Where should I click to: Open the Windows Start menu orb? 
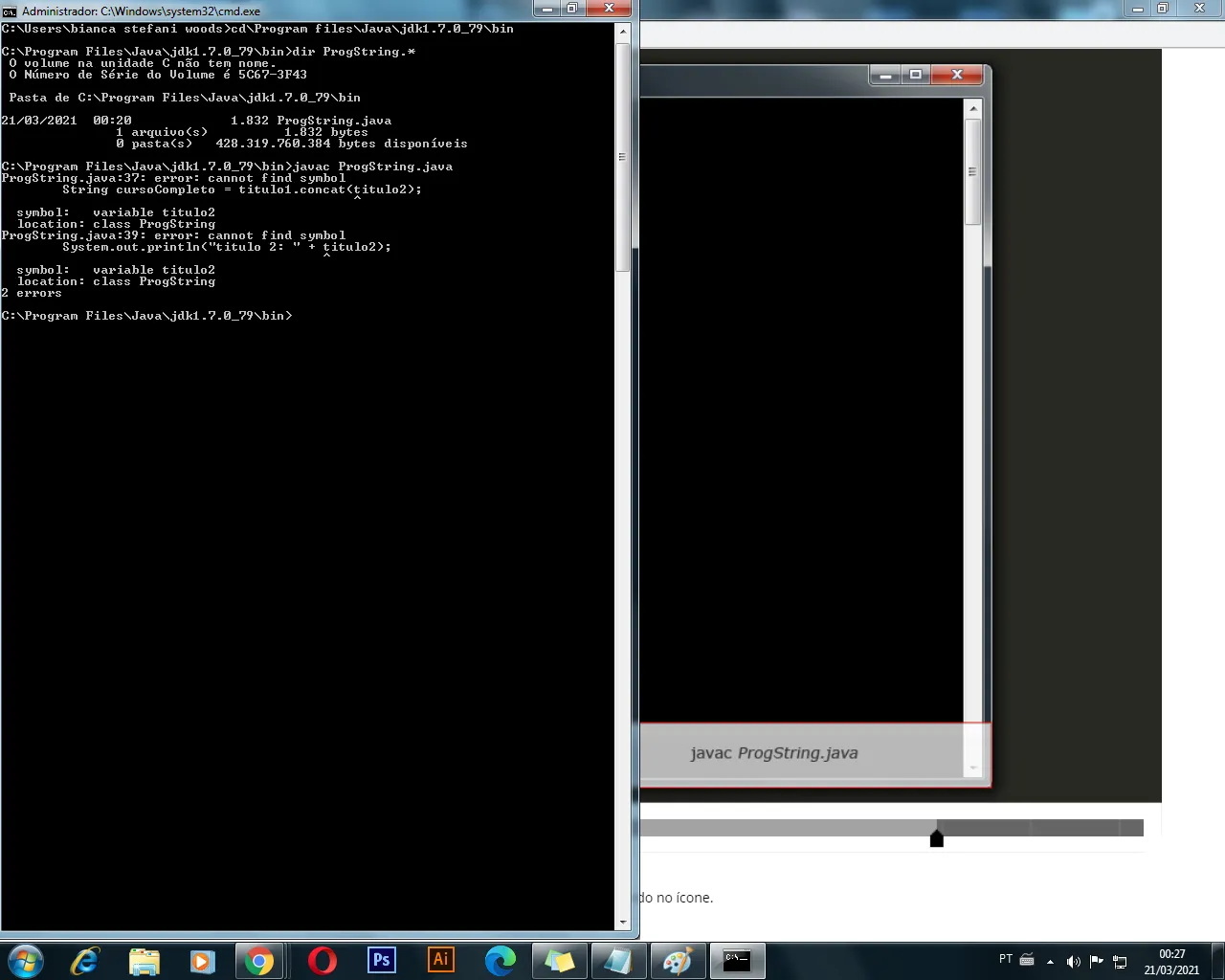coord(26,961)
